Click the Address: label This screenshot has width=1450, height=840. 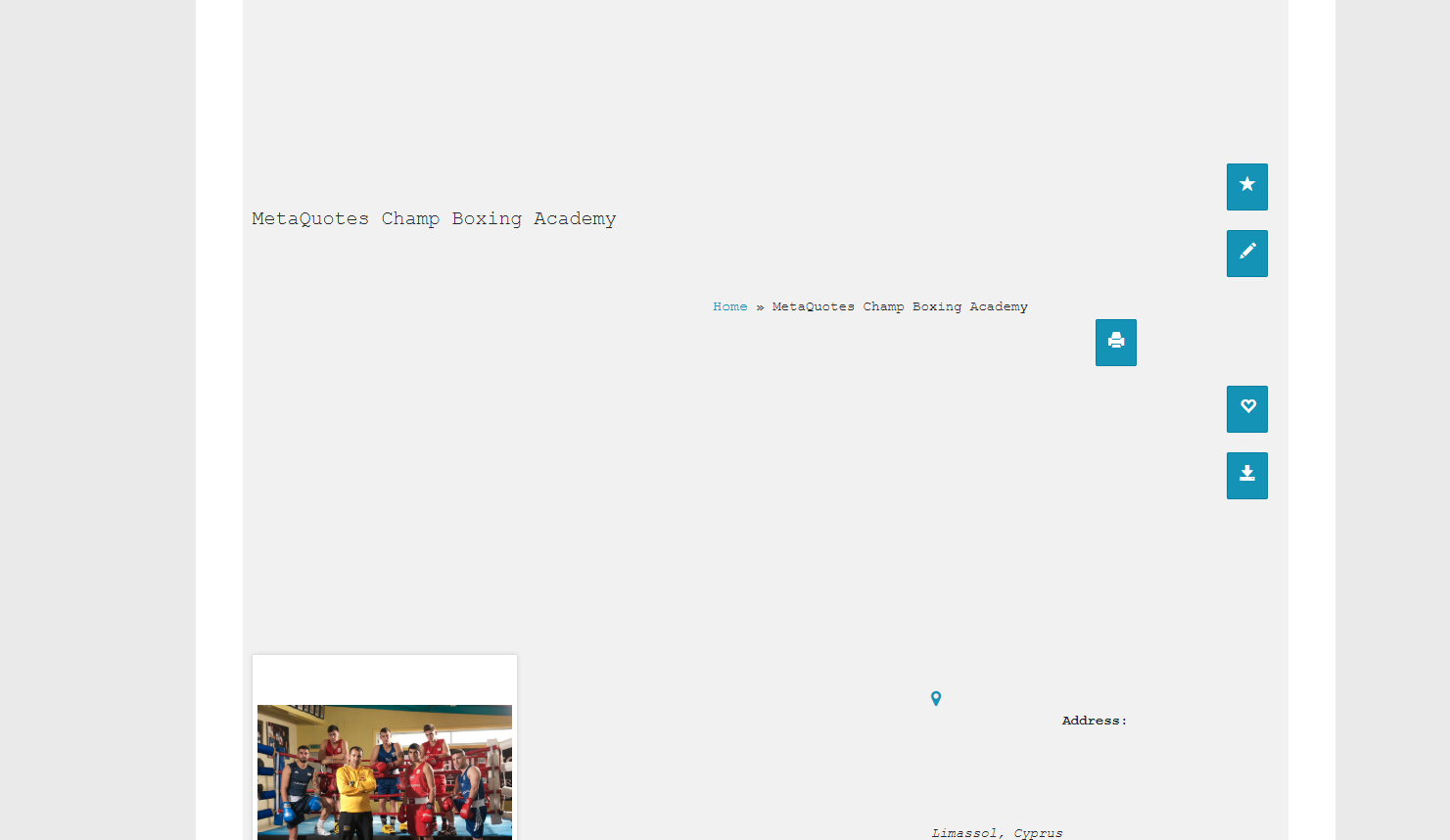(1095, 721)
